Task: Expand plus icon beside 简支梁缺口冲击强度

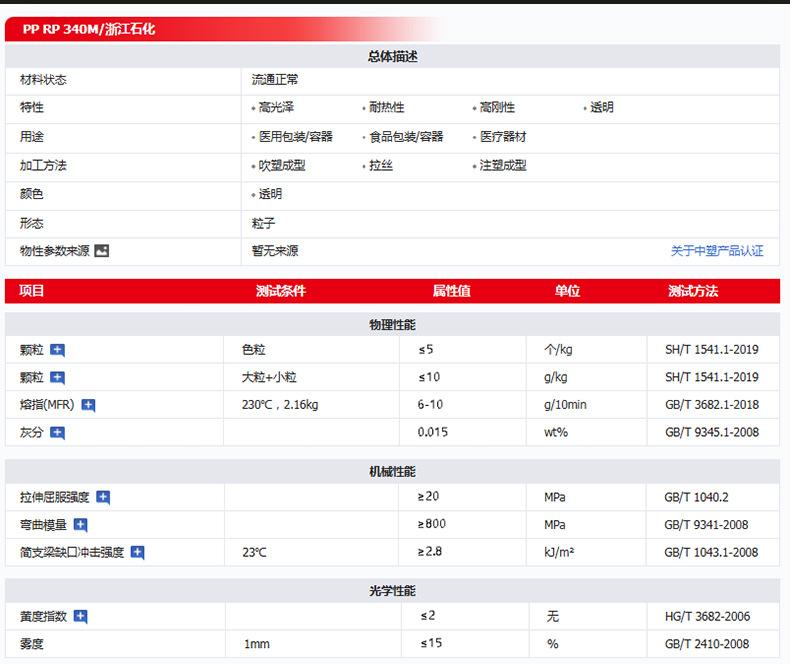Action: point(137,552)
